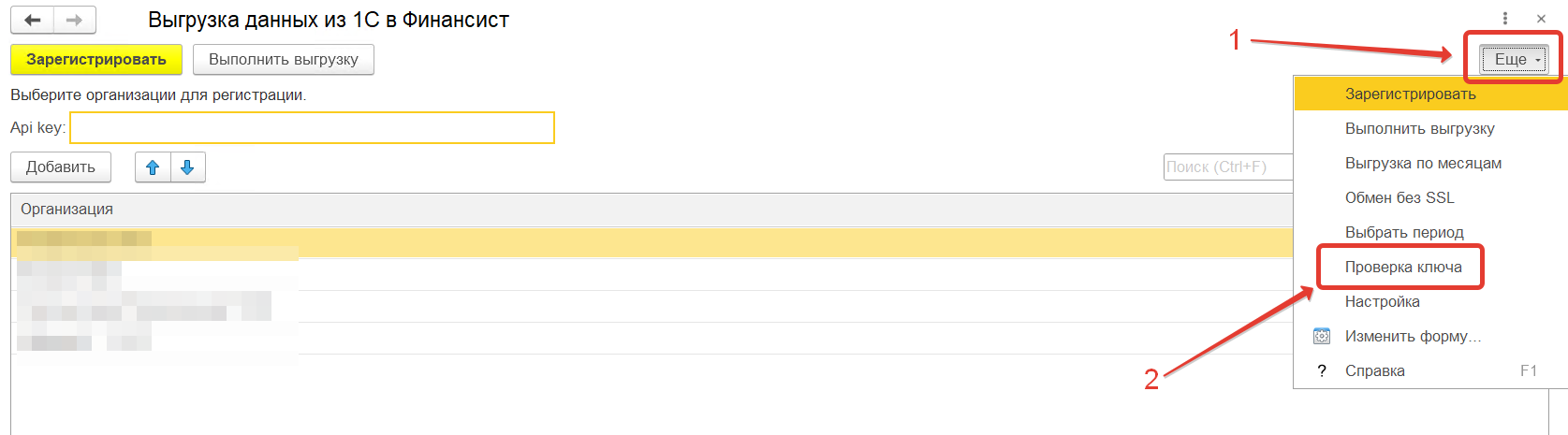
Task: Click the back navigation arrow
Action: tap(33, 20)
